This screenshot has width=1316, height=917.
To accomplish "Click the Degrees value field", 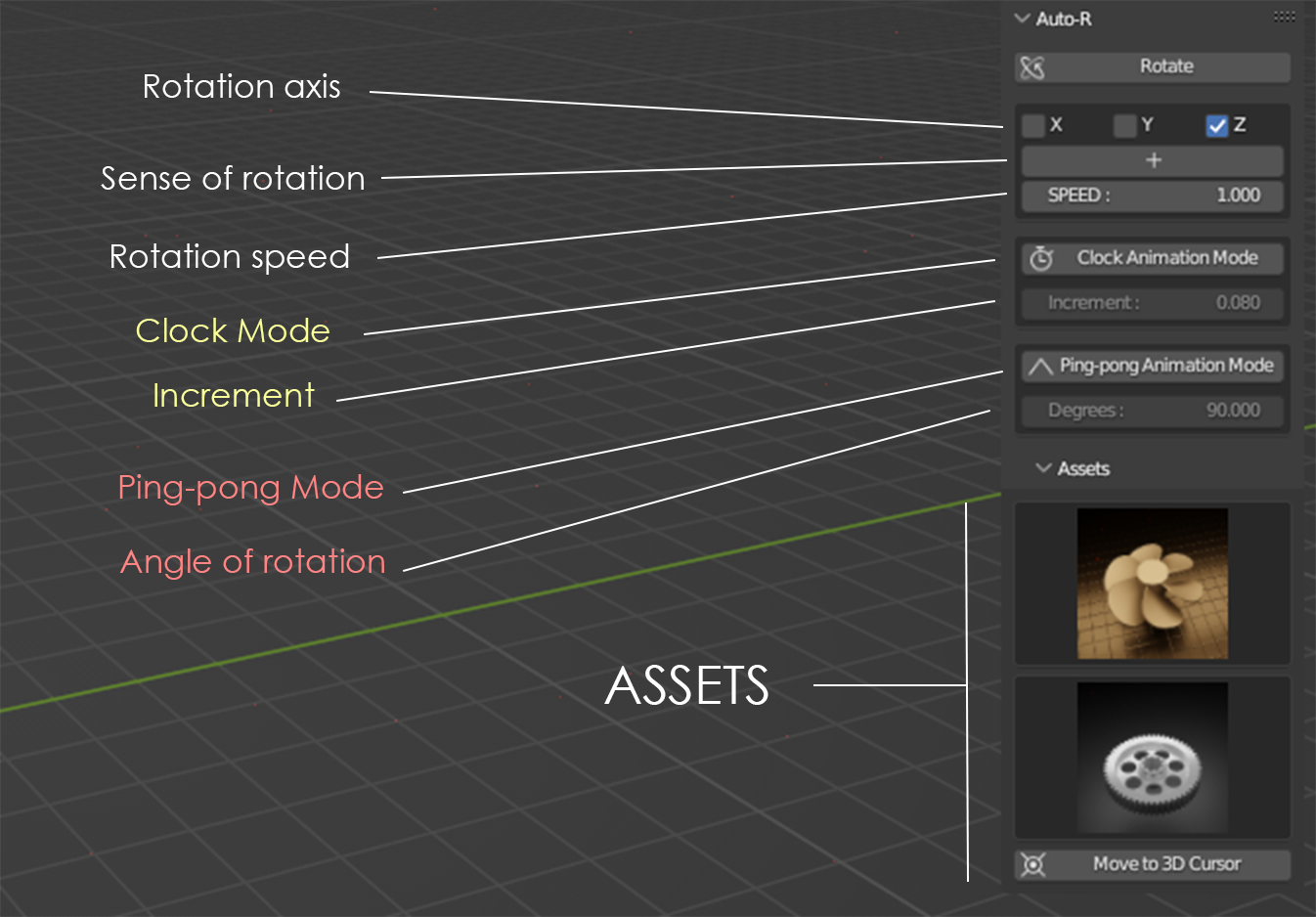I will coord(1153,411).
